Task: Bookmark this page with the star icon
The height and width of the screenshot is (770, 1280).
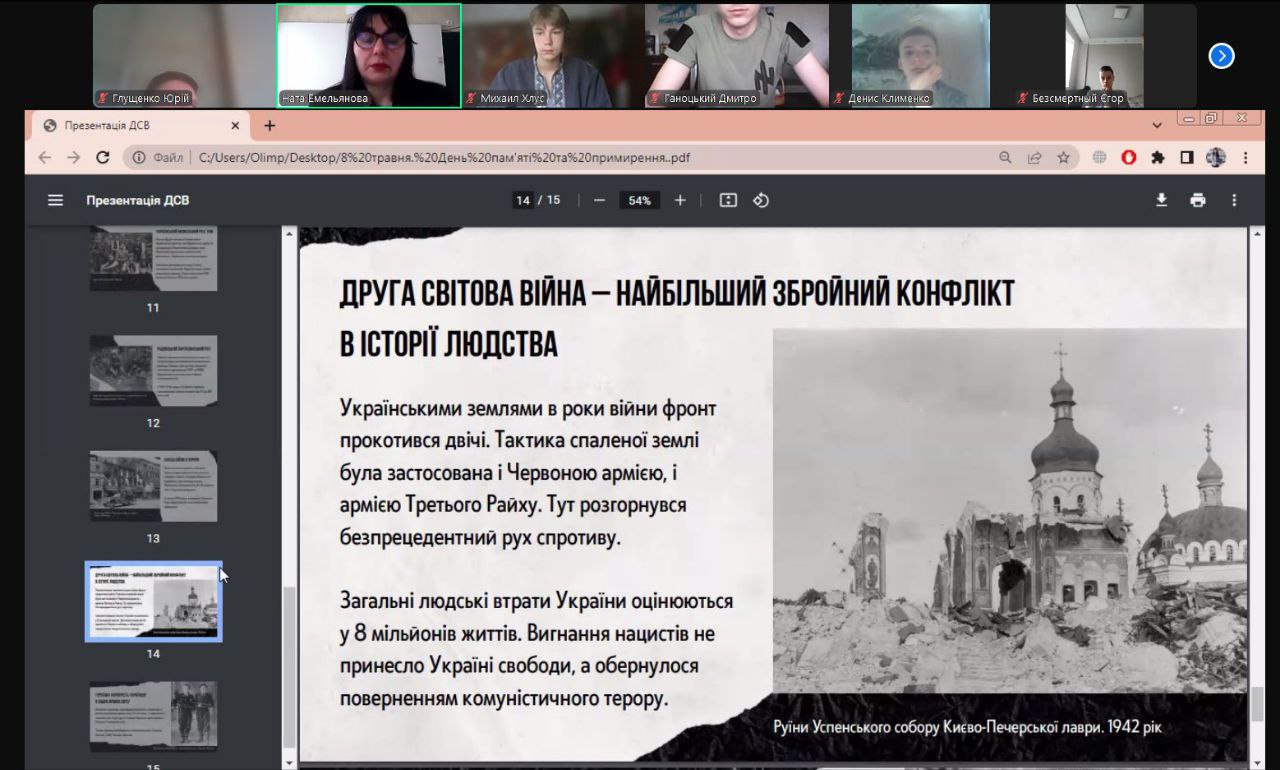Action: click(x=1063, y=157)
